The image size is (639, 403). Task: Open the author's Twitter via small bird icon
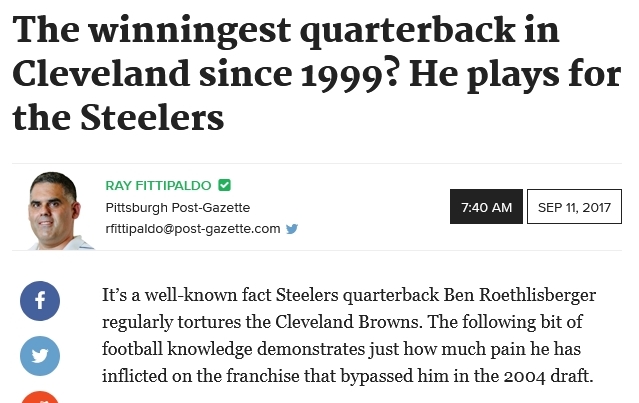pyautogui.click(x=292, y=229)
